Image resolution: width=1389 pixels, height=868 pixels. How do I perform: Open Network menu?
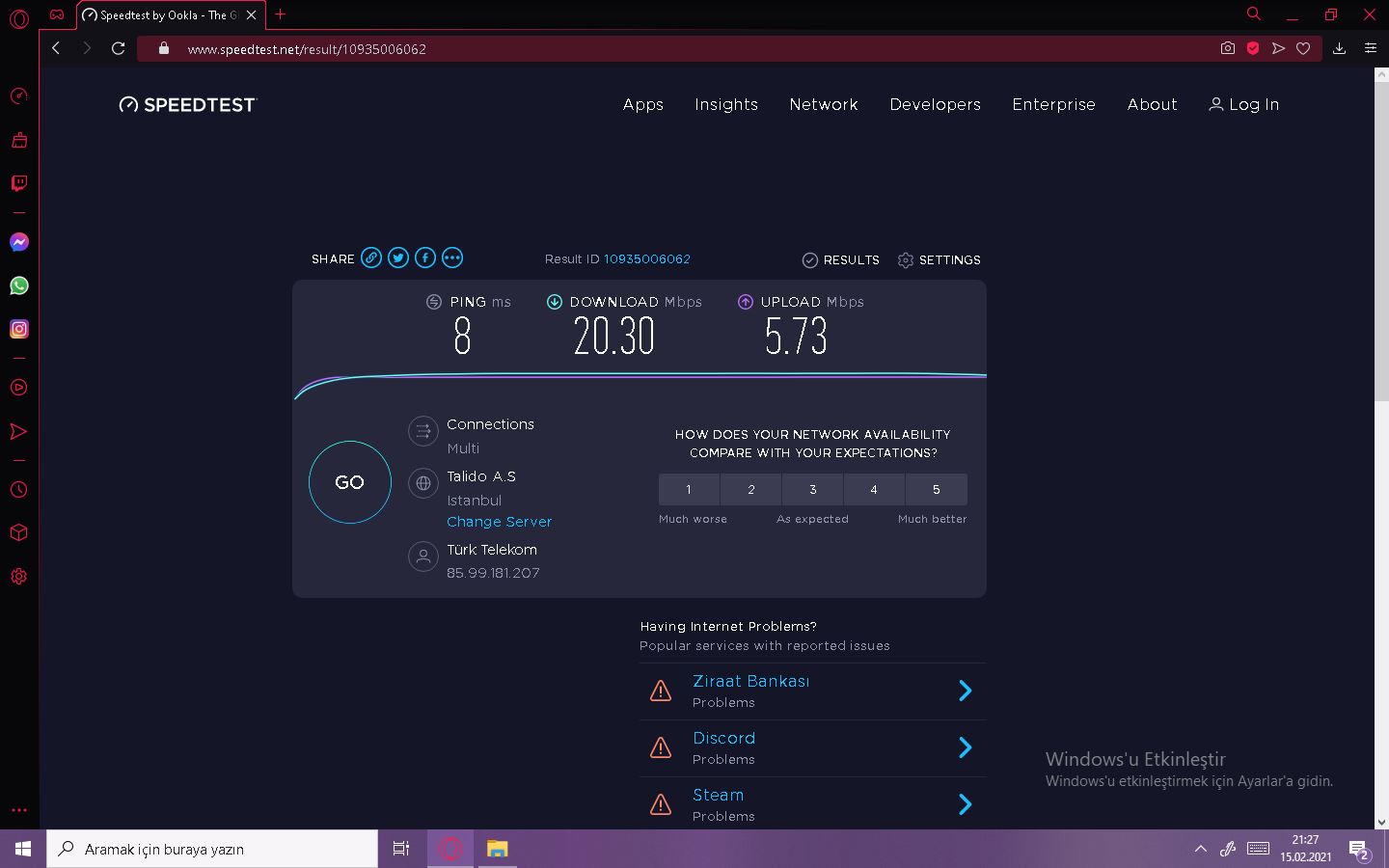824,104
